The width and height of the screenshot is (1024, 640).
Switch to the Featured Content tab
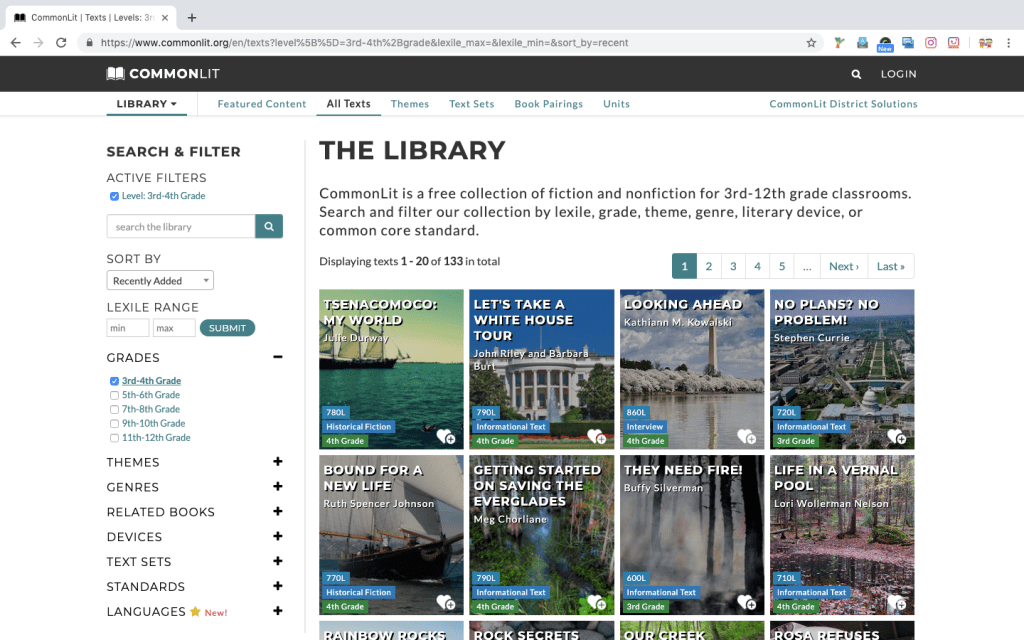click(262, 104)
